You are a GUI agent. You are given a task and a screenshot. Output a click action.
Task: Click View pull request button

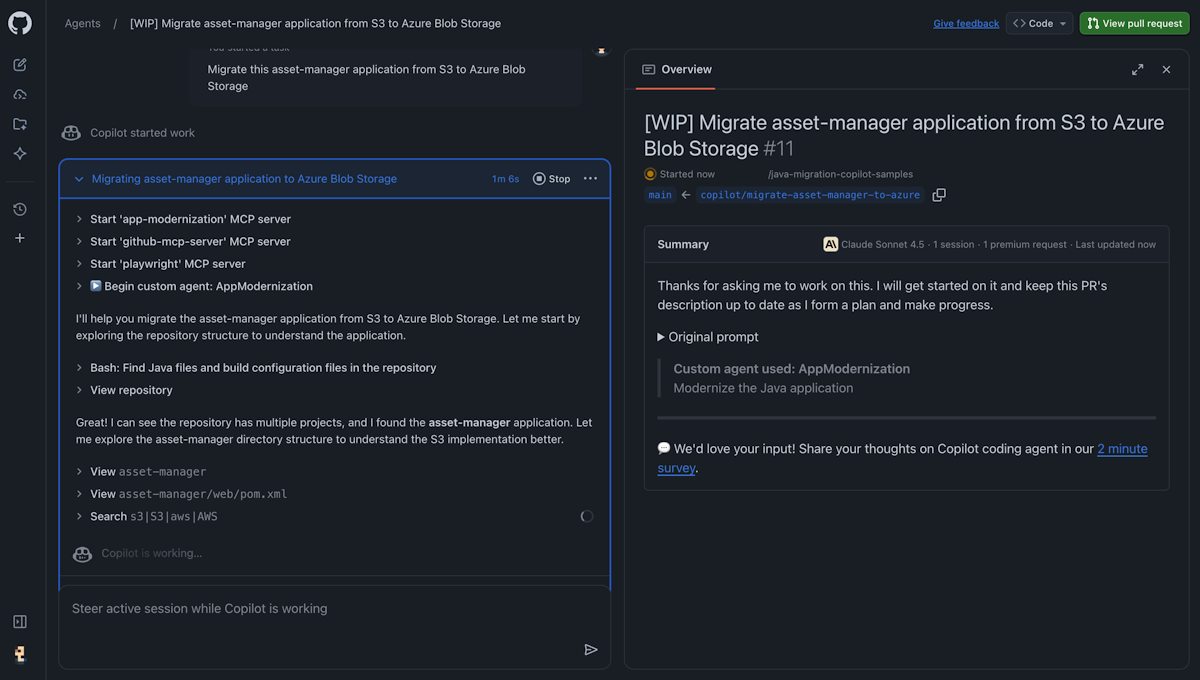point(1134,23)
